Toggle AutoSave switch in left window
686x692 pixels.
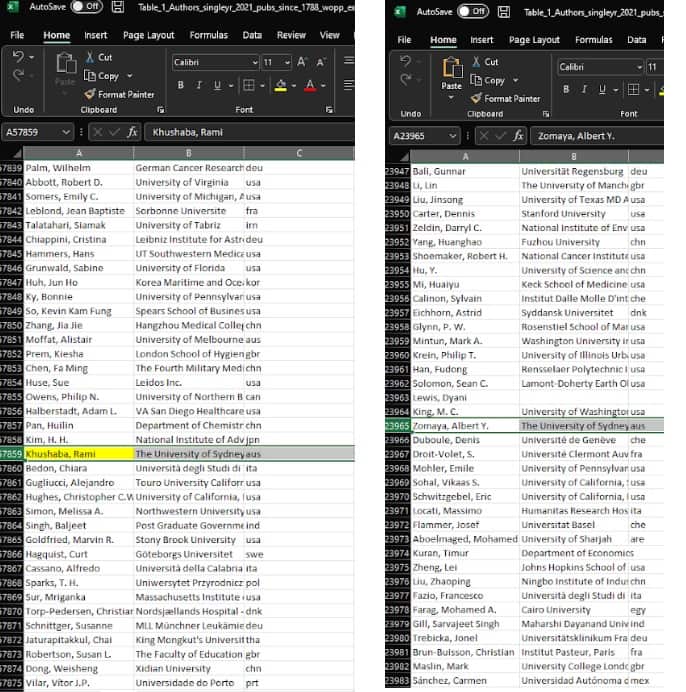point(85,7)
